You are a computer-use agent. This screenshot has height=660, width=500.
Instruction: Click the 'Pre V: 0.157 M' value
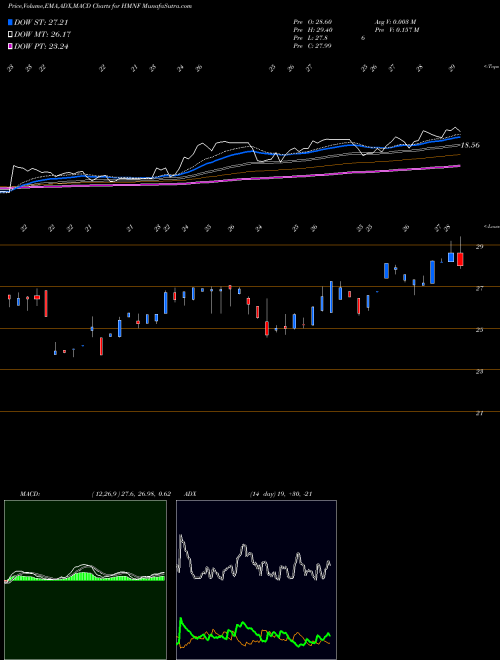[396, 30]
